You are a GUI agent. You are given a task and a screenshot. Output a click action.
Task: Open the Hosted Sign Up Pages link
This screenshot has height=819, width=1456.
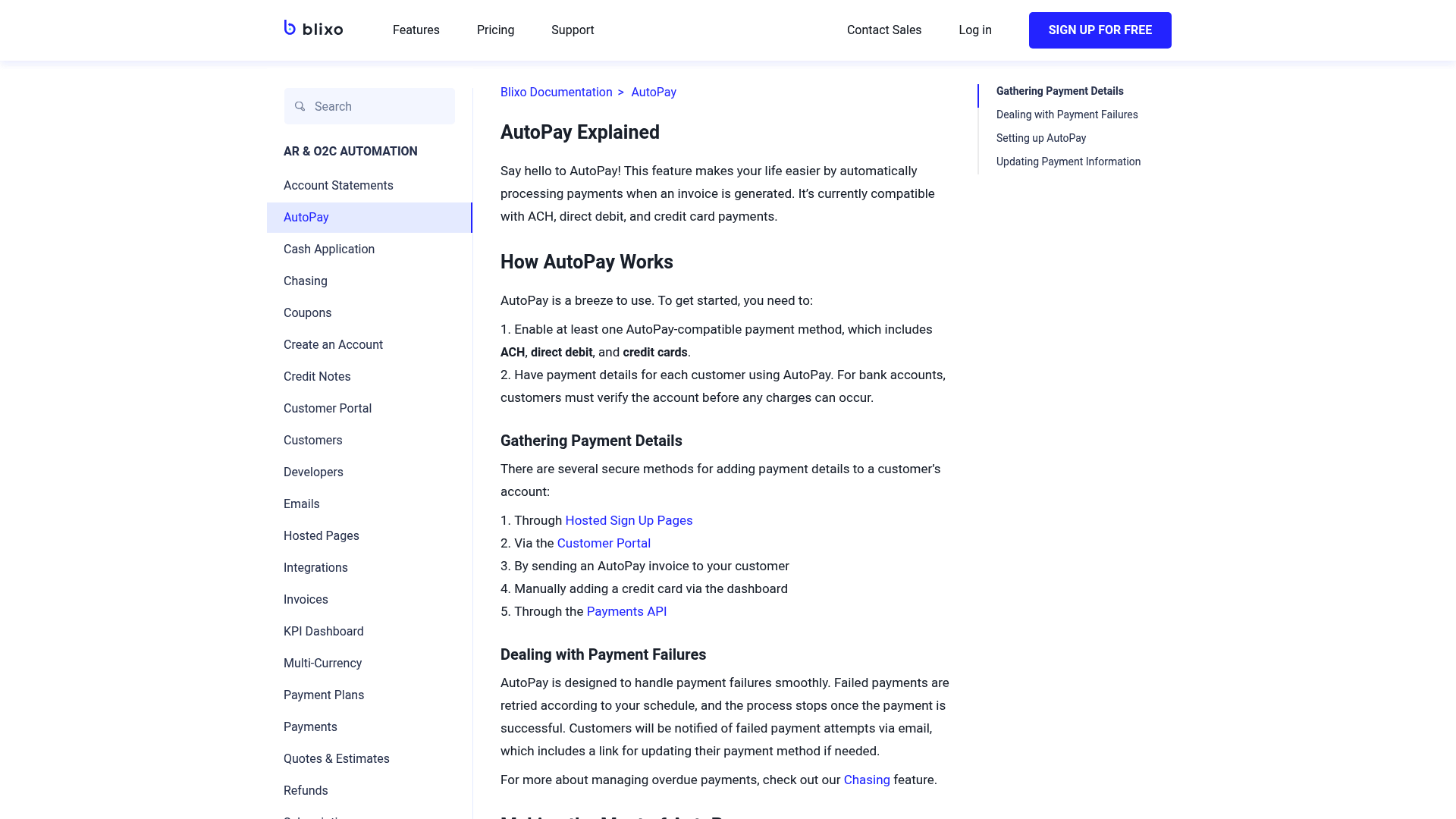tap(629, 521)
